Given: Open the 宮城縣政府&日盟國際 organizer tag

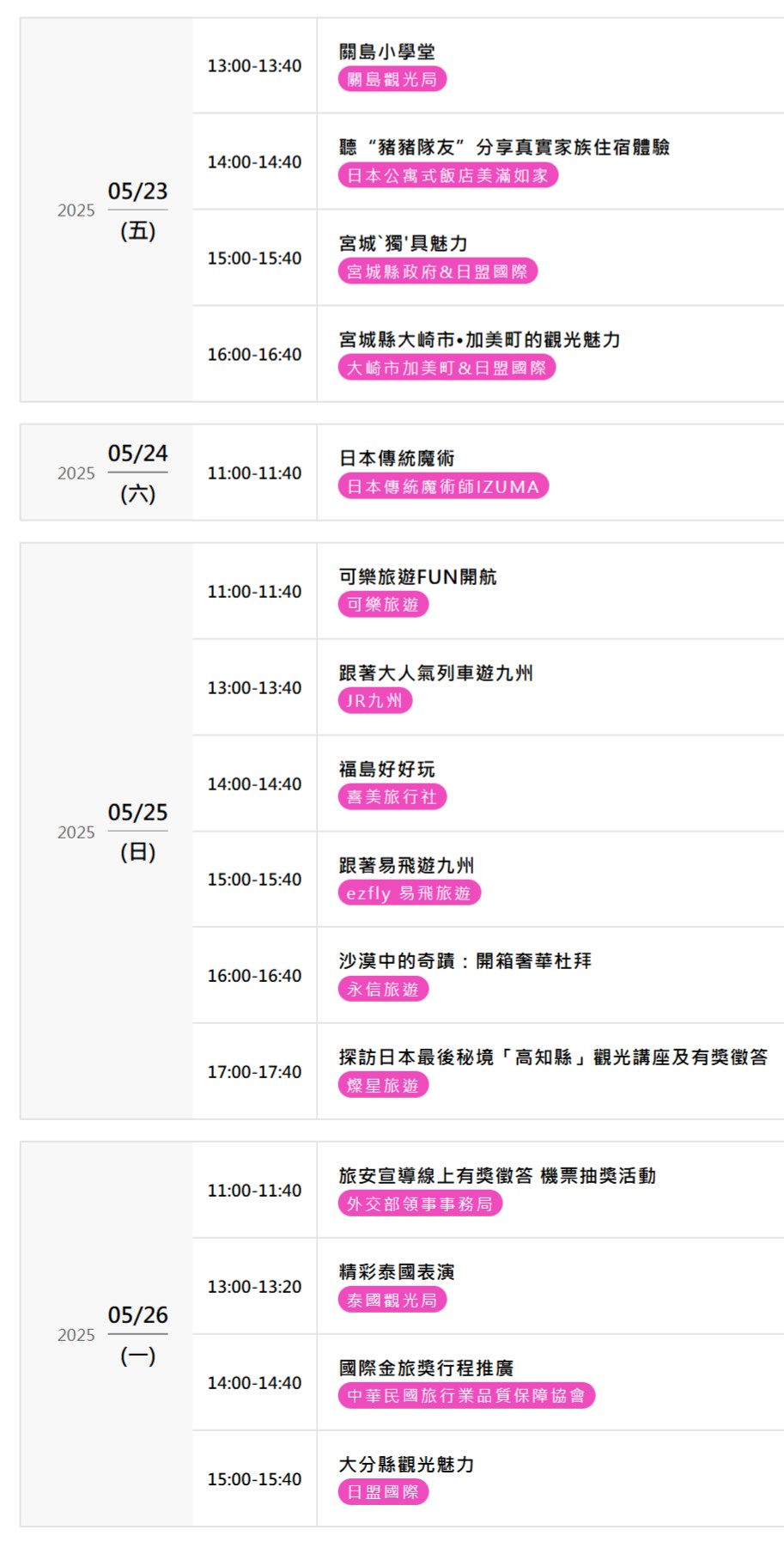Looking at the screenshot, I should (437, 272).
